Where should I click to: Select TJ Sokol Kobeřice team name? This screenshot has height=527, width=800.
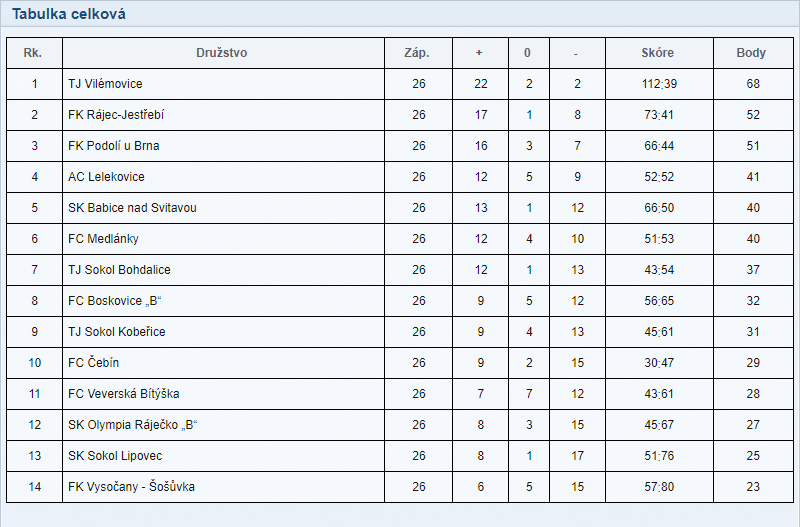click(x=117, y=332)
